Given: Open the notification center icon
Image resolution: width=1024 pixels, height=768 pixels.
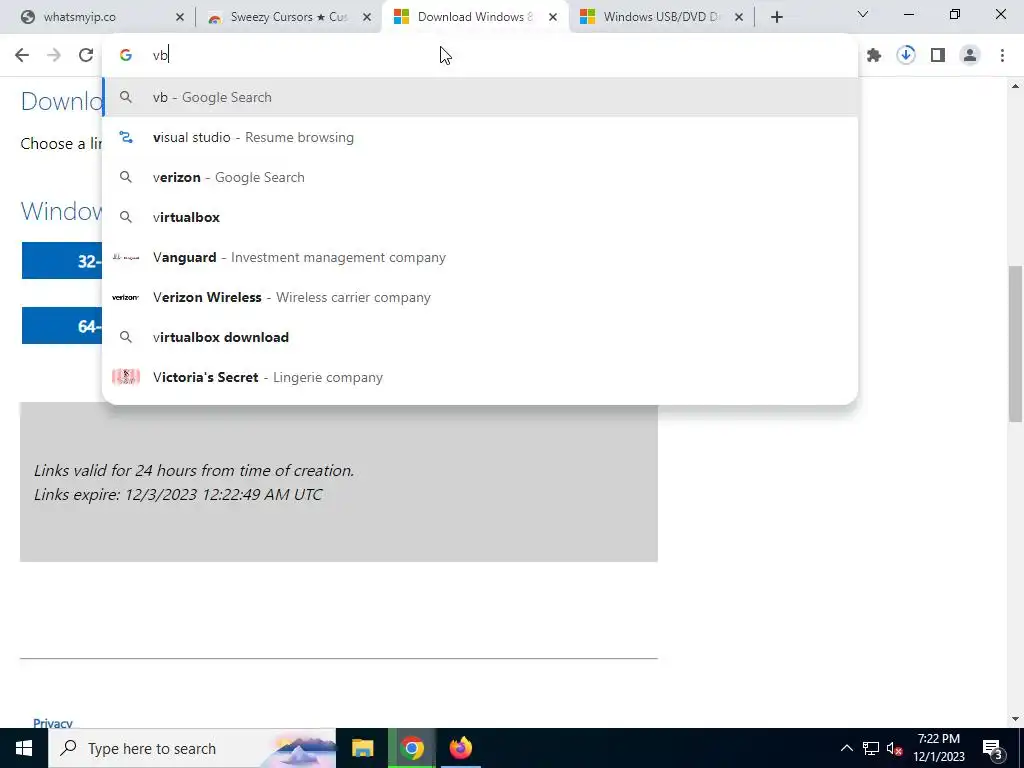Looking at the screenshot, I should pos(992,748).
